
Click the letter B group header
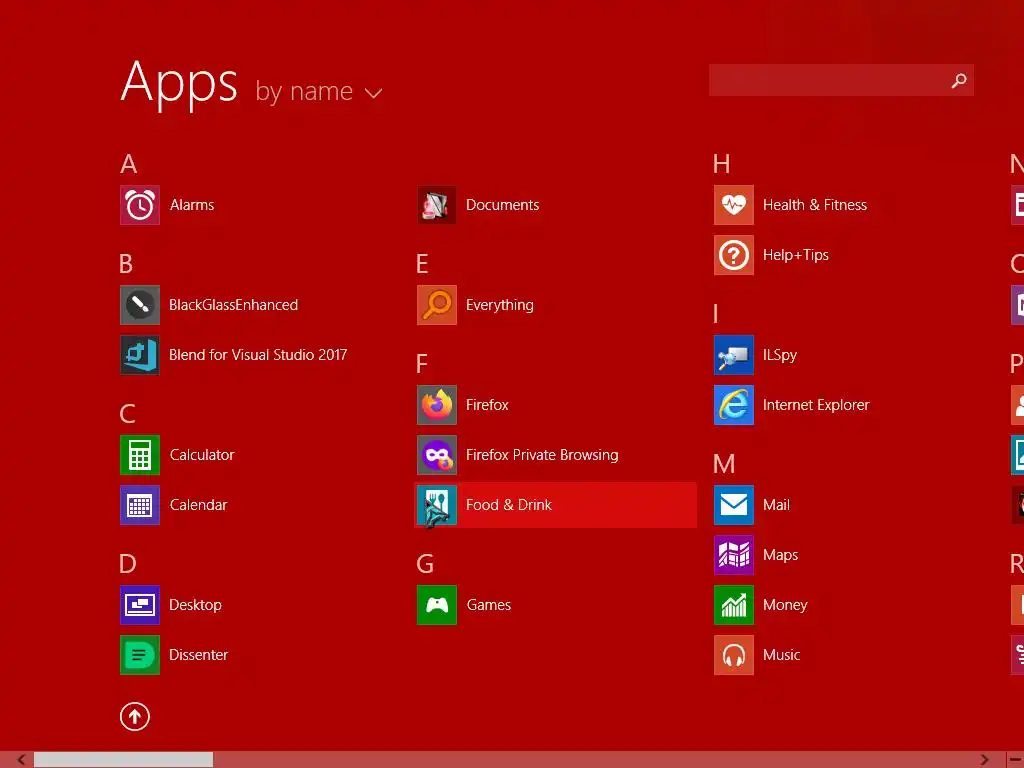tap(127, 264)
